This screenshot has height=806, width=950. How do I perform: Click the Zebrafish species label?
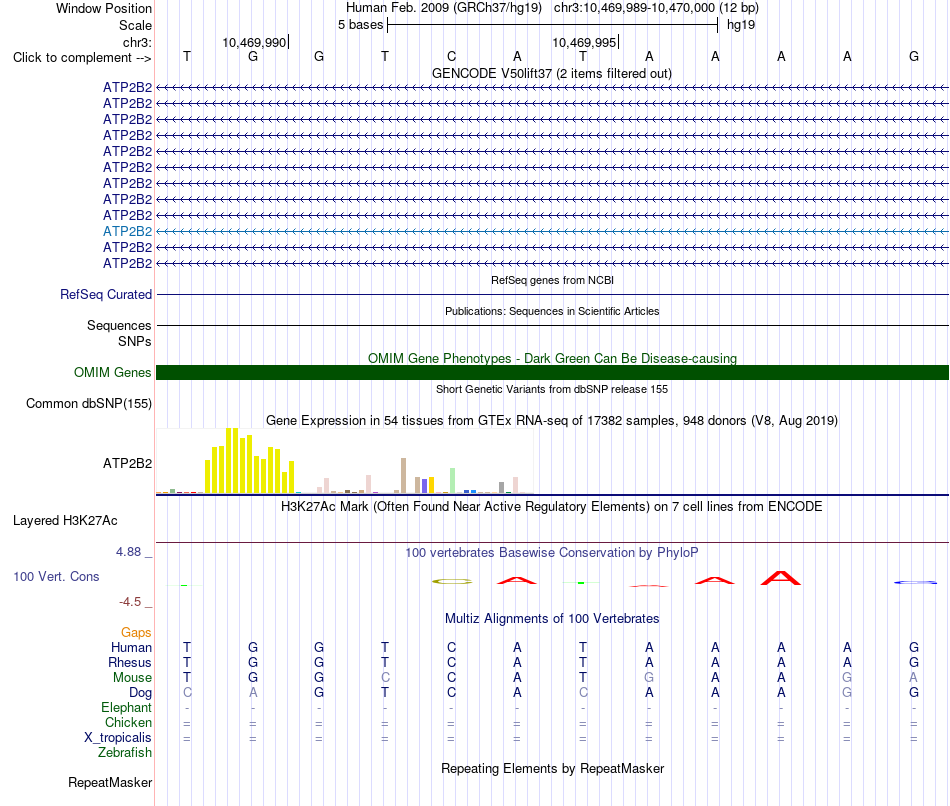(x=125, y=752)
